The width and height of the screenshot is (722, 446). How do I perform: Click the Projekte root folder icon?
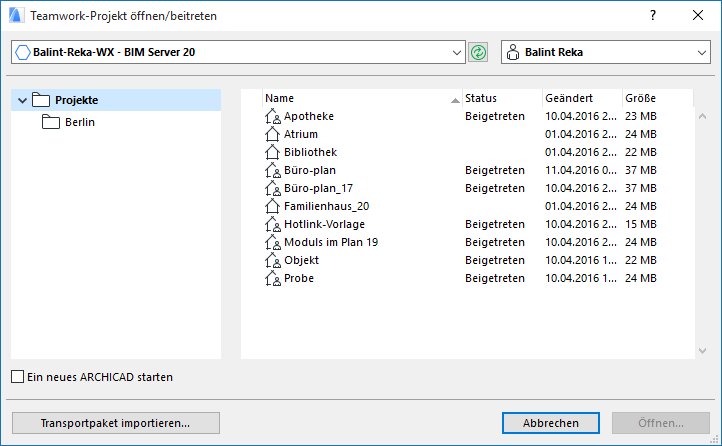click(41, 100)
